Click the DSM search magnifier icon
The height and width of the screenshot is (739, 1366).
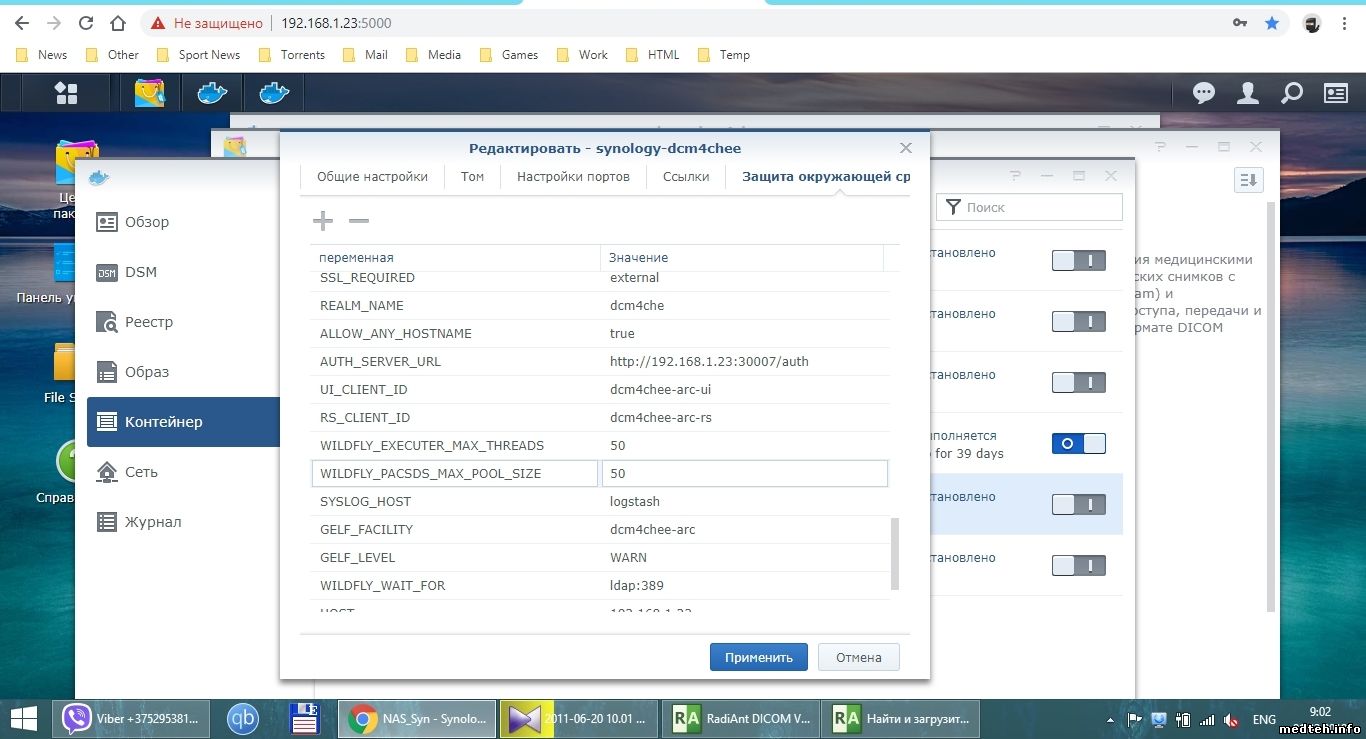(x=1292, y=93)
